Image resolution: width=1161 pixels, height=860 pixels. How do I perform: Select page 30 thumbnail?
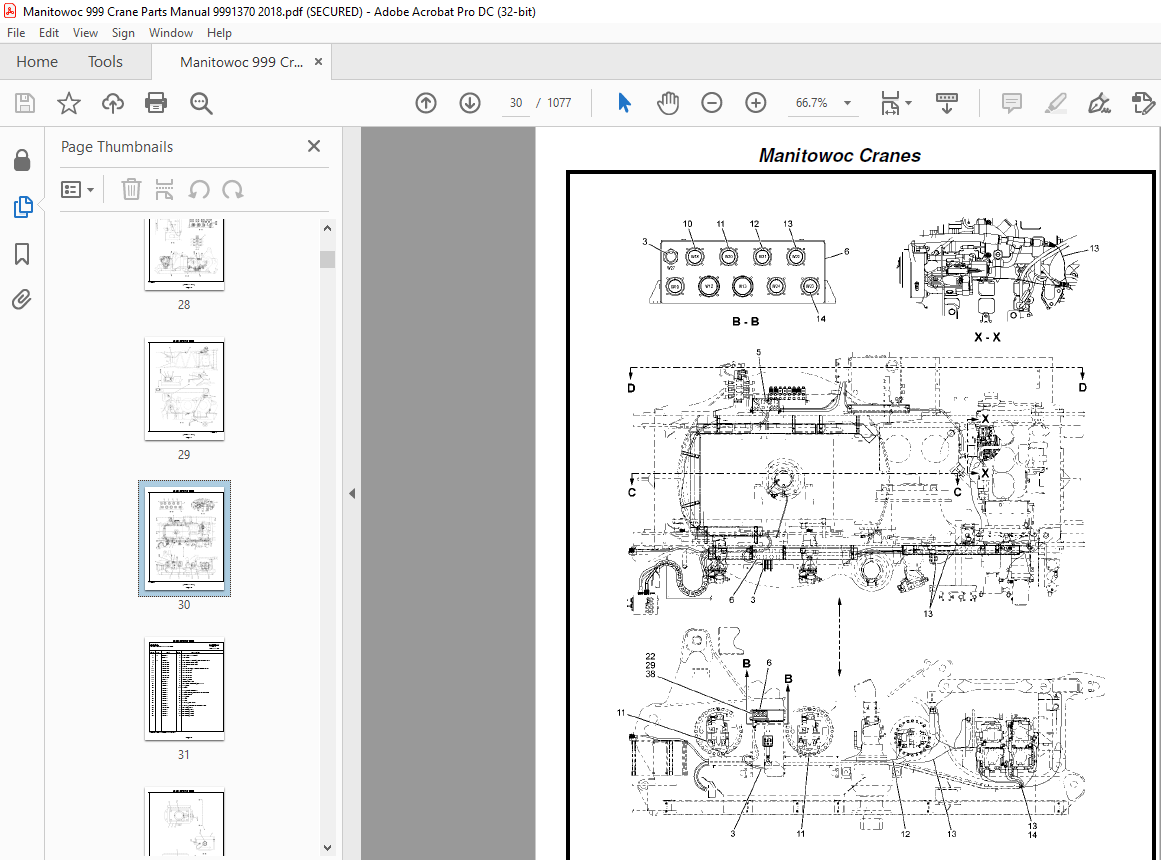pos(184,539)
